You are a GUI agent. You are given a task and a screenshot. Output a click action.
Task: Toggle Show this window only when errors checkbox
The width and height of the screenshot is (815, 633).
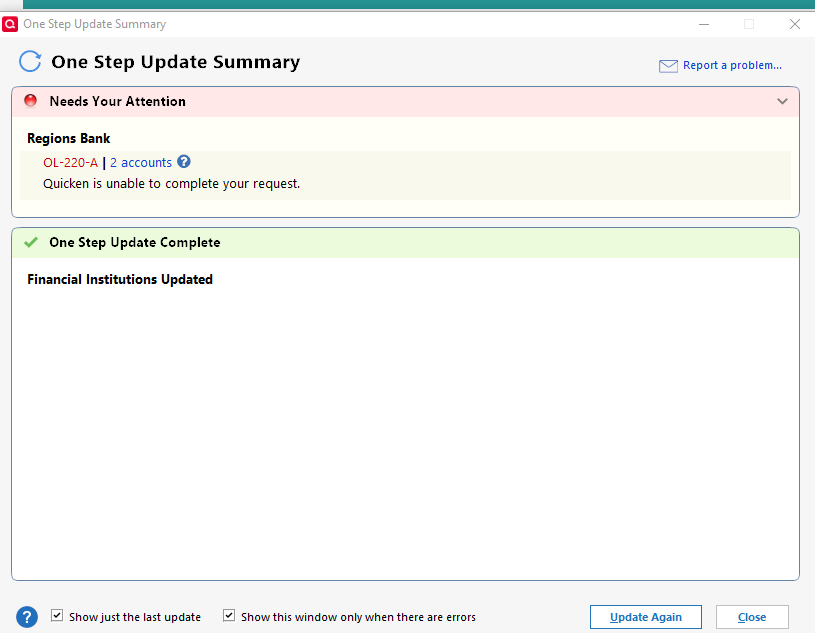point(229,616)
